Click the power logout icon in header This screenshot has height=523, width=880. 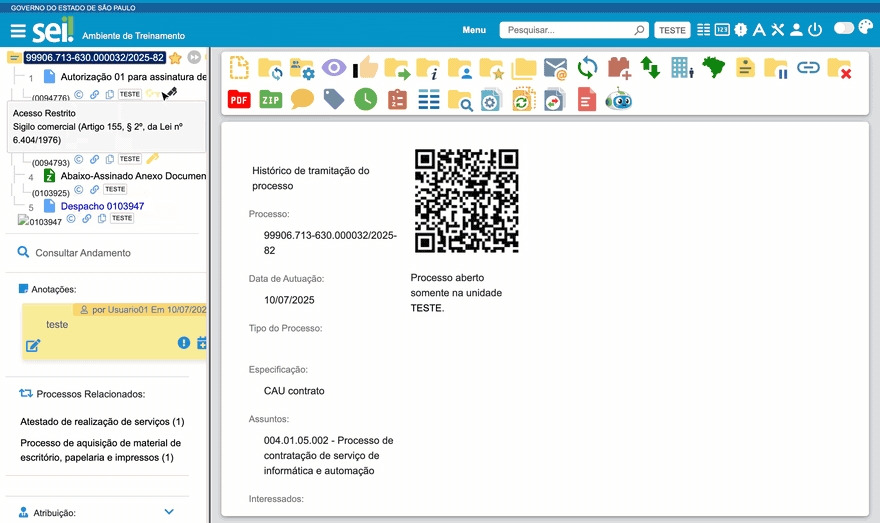click(x=815, y=30)
